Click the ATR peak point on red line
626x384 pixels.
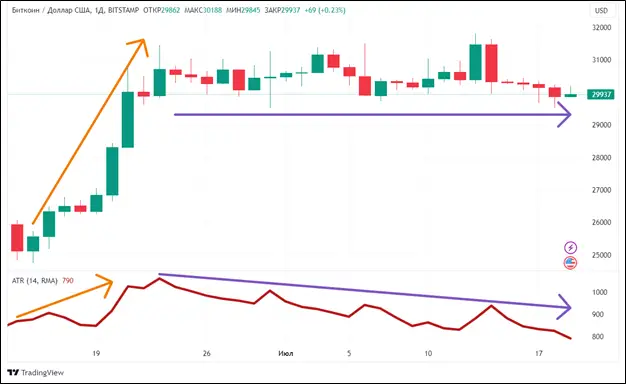[x=159, y=279]
